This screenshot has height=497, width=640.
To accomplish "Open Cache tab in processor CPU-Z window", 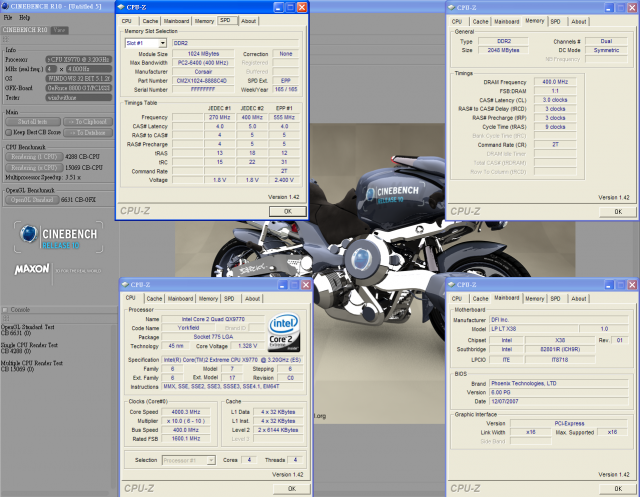I will click(154, 299).
